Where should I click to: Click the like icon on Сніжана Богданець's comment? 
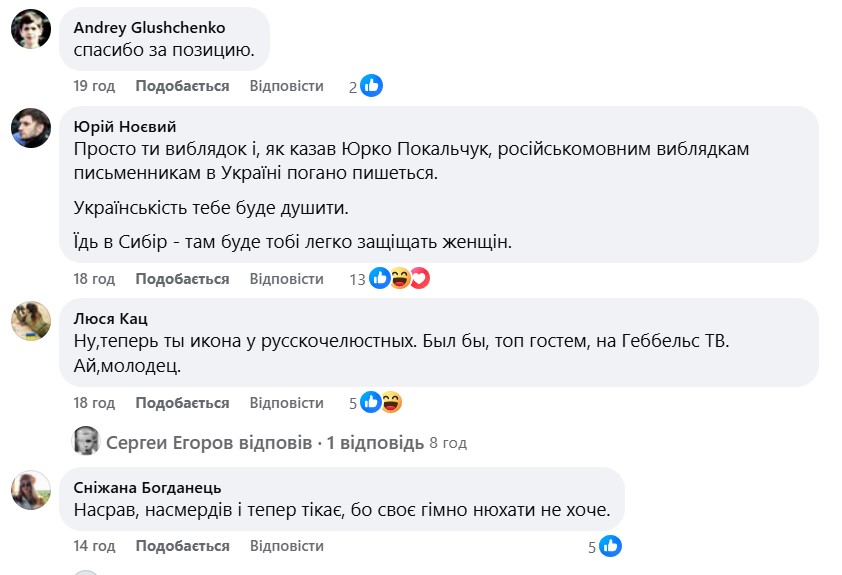(x=610, y=546)
